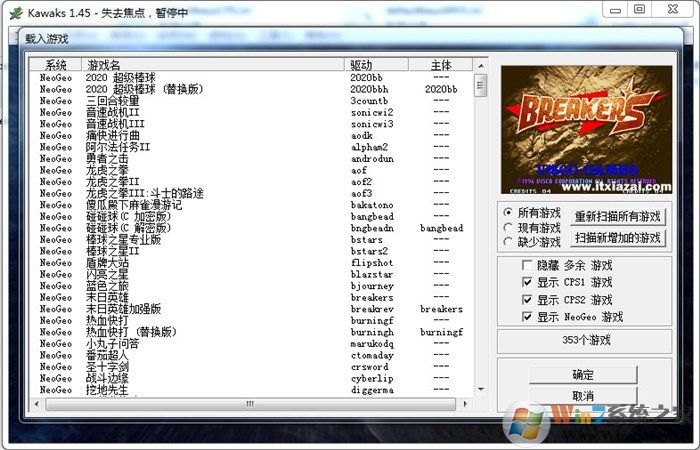Maximize the Kawaks 1.45 window

click(640, 10)
